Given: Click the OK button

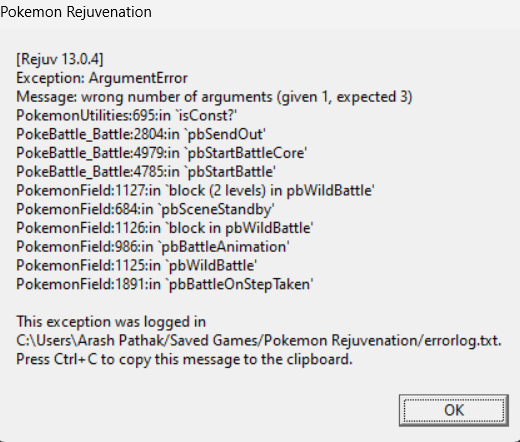Looking at the screenshot, I should [454, 410].
